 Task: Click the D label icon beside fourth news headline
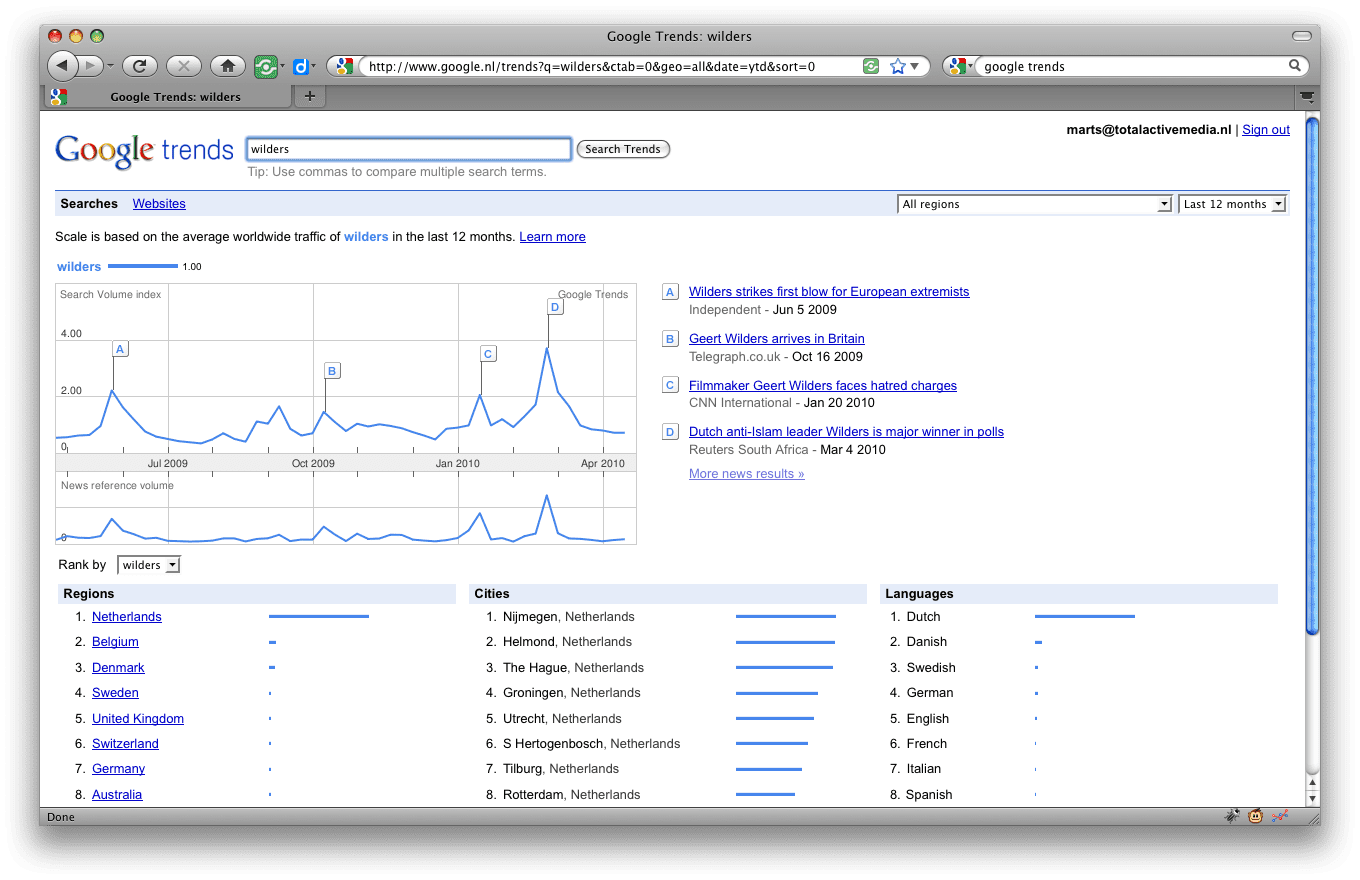(671, 432)
